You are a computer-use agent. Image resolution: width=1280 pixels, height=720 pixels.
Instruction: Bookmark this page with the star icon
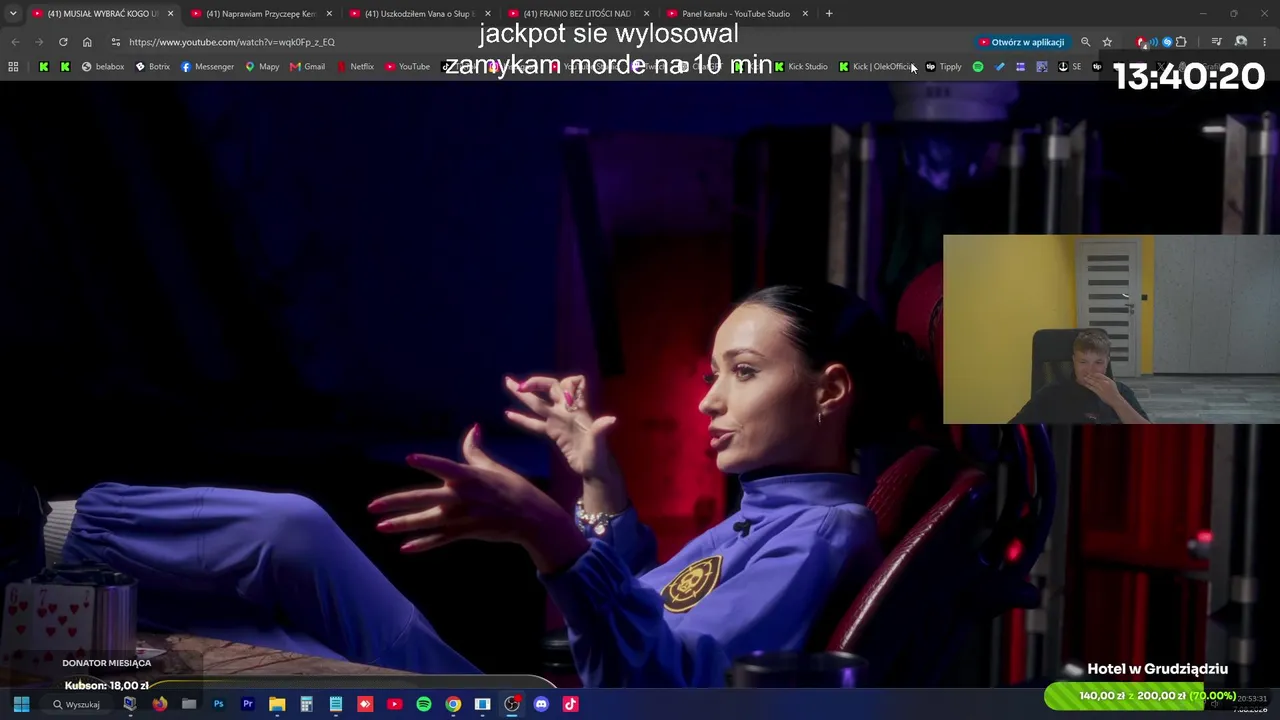(1107, 42)
